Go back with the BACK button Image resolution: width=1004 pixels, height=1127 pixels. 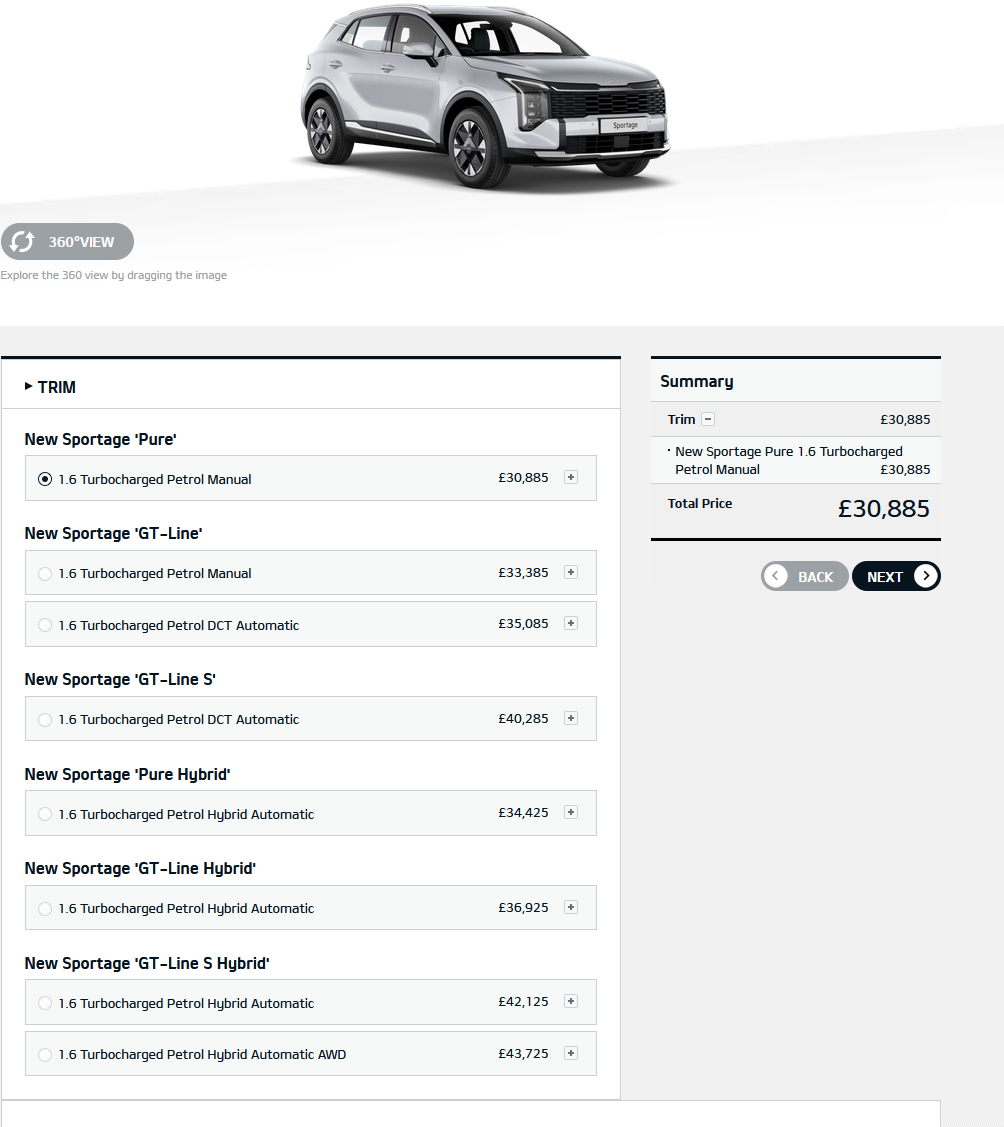click(x=805, y=576)
